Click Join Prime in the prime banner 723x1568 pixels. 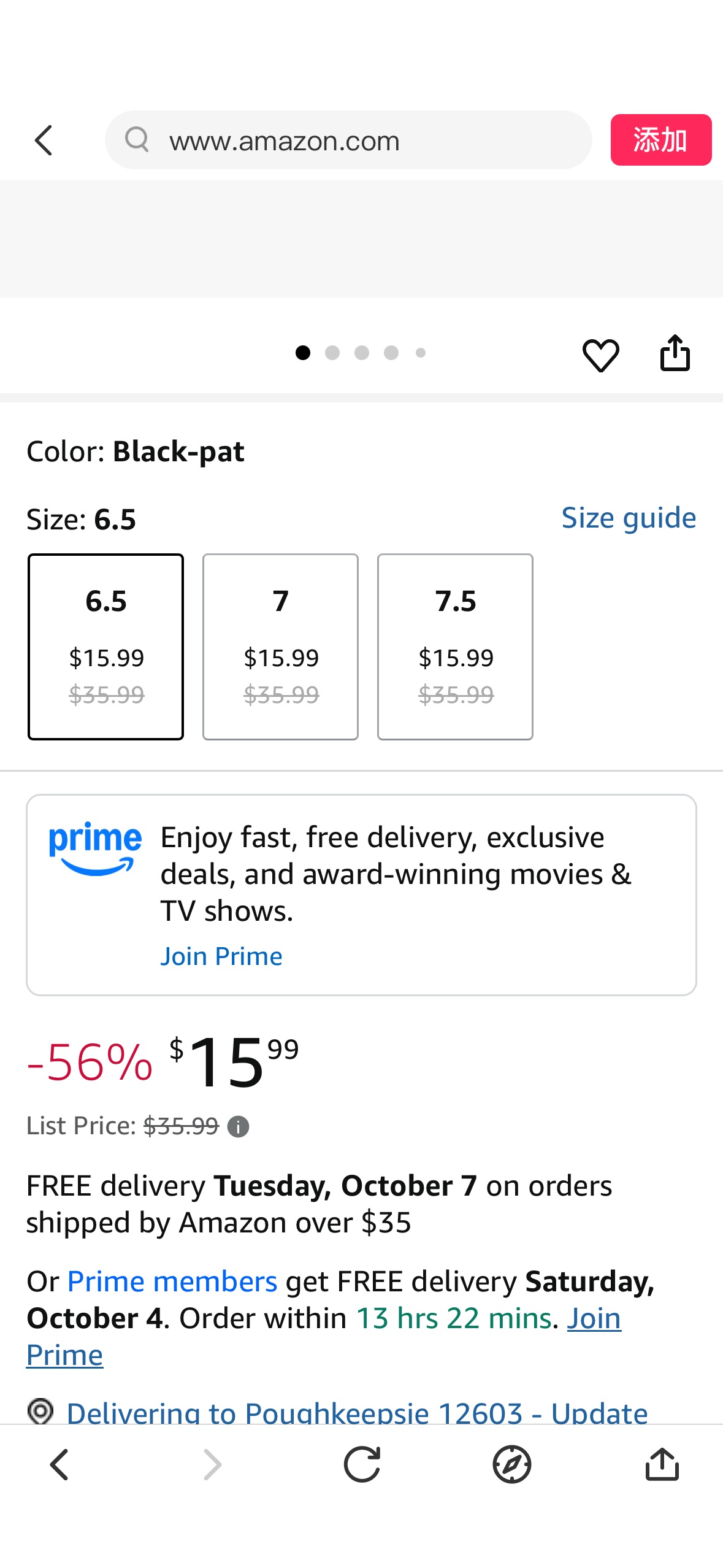(221, 956)
